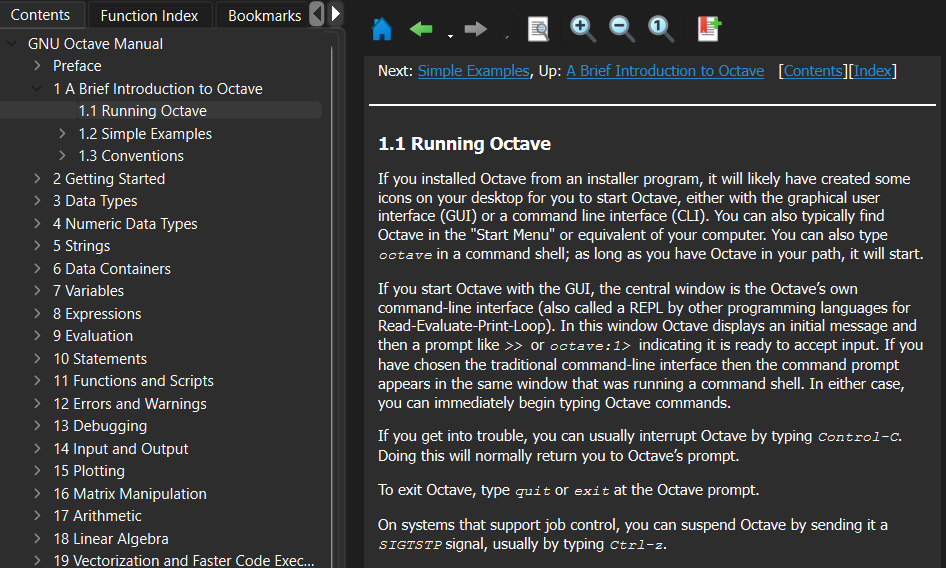946x568 pixels.
Task: Zoom out using the minus magnifier
Action: click(622, 29)
